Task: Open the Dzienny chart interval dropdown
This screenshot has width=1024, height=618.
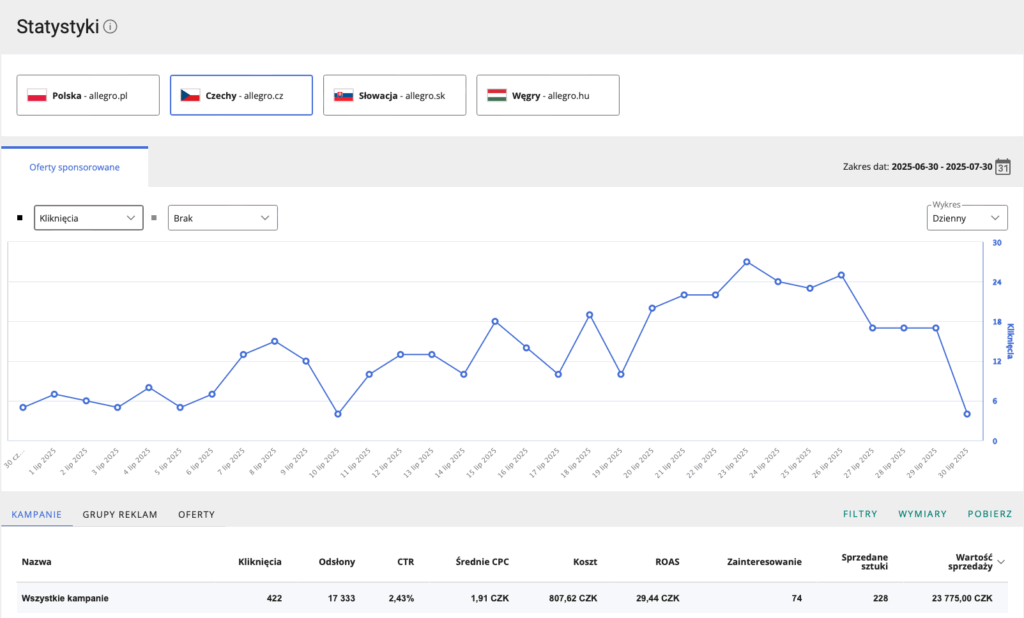Action: click(x=967, y=217)
